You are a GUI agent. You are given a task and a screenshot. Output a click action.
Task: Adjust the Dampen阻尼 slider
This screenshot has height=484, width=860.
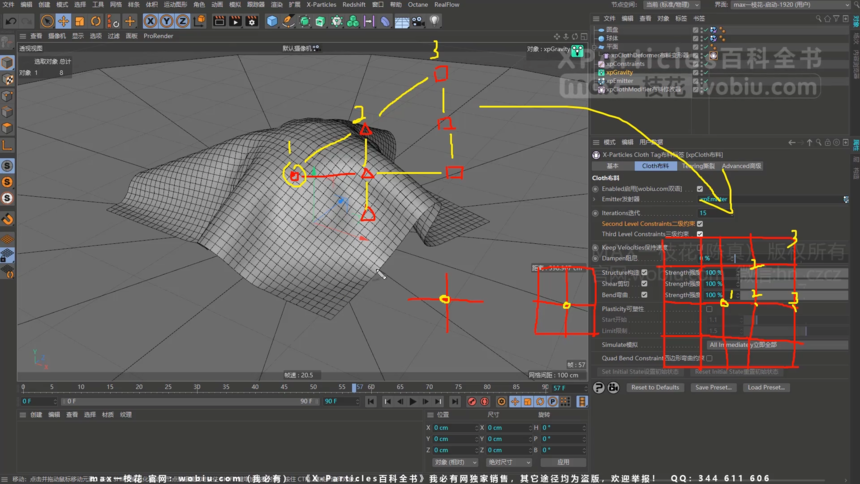point(791,258)
